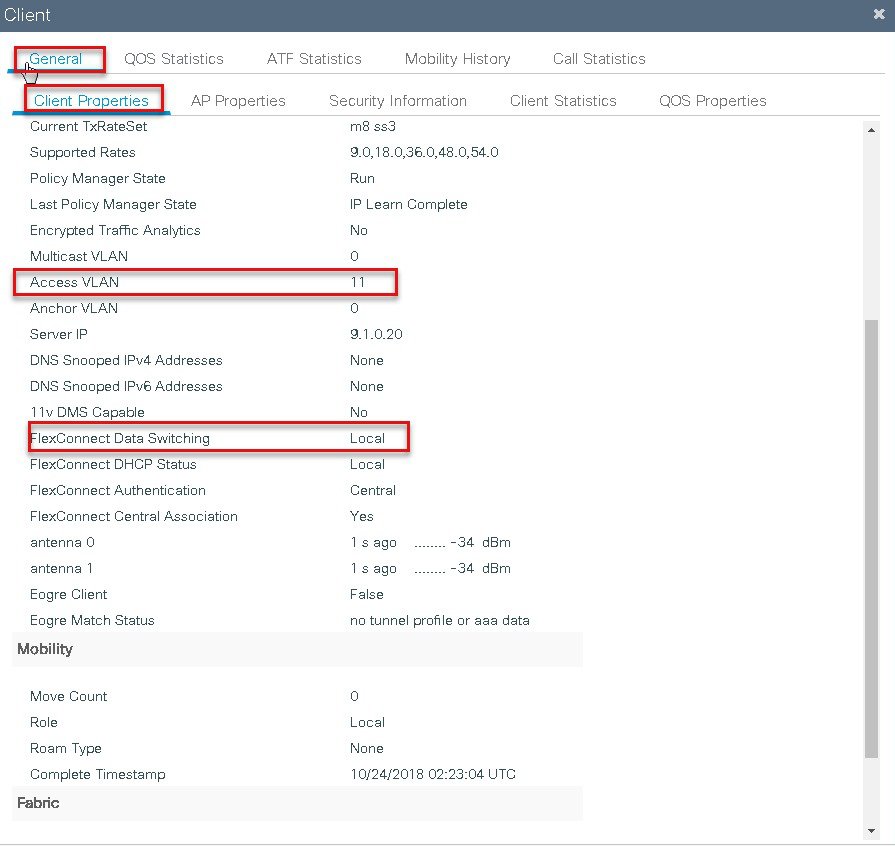895x846 pixels.
Task: Click the Multicast VLAN label
Action: [x=79, y=256]
